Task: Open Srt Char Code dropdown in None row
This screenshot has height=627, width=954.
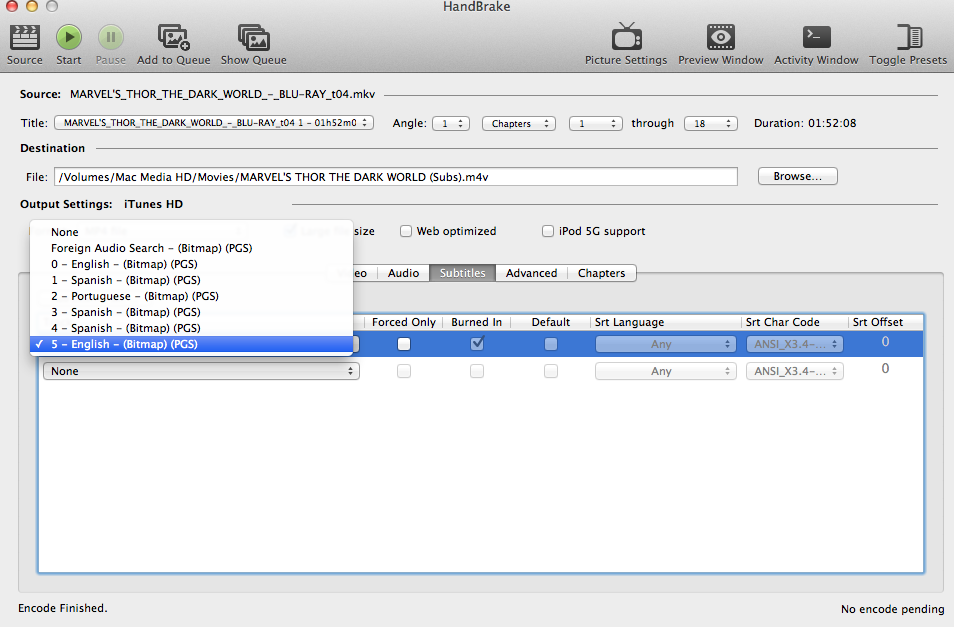Action: pyautogui.click(x=795, y=371)
